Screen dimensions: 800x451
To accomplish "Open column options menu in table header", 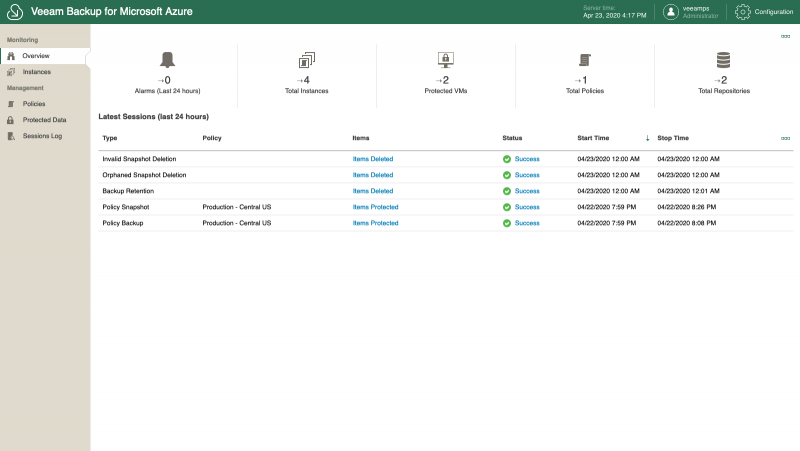I will [x=785, y=138].
